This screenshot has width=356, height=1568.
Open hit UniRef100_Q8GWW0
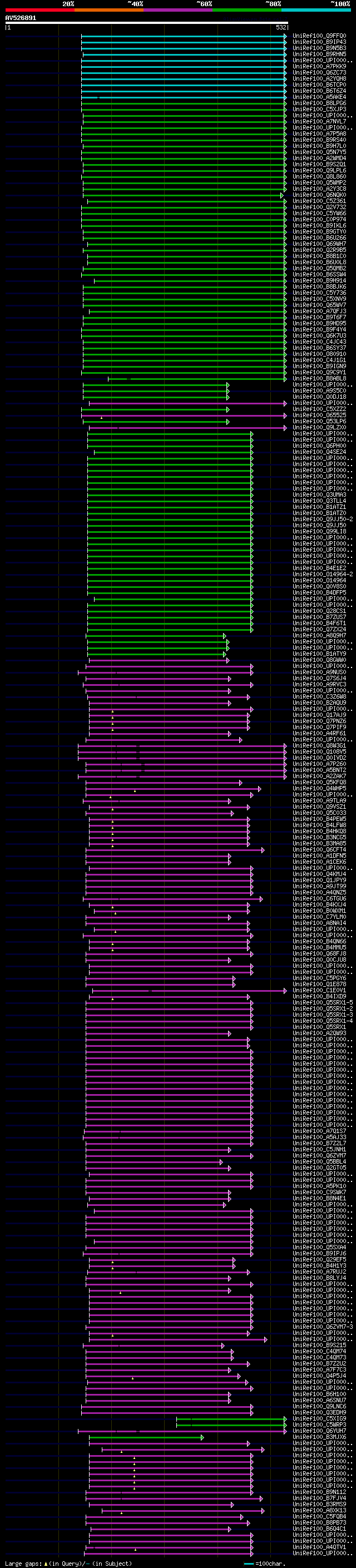[319, 660]
